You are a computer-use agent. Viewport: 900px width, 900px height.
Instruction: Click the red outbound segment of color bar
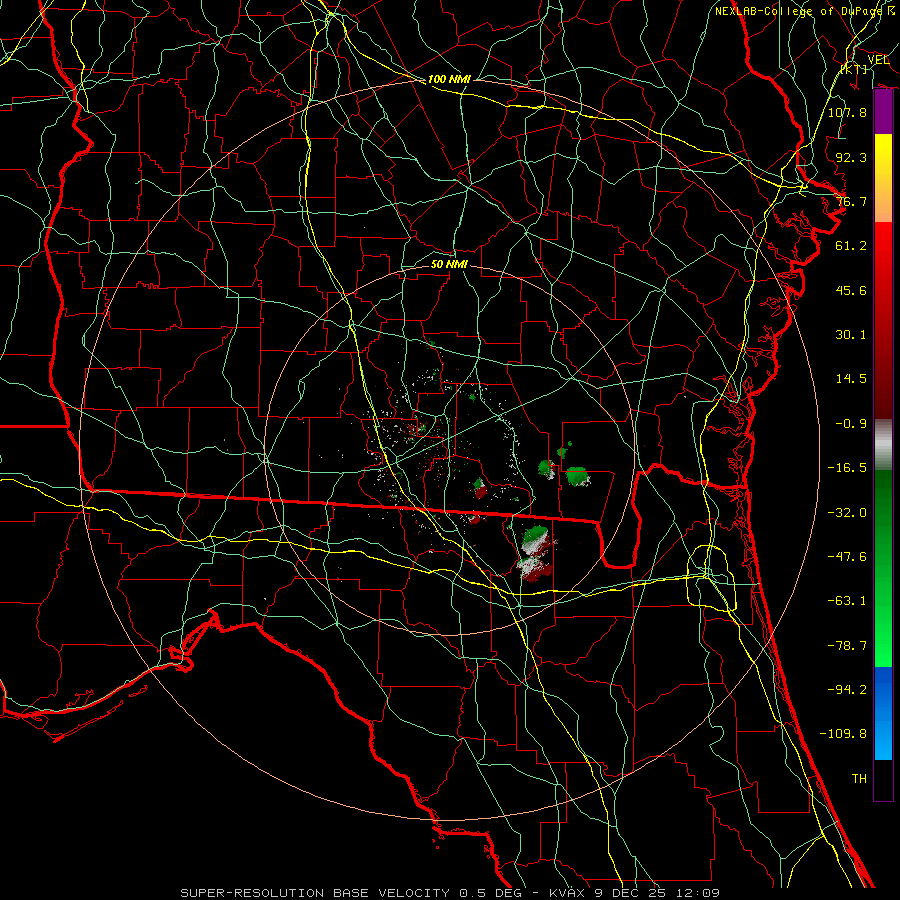point(883,320)
